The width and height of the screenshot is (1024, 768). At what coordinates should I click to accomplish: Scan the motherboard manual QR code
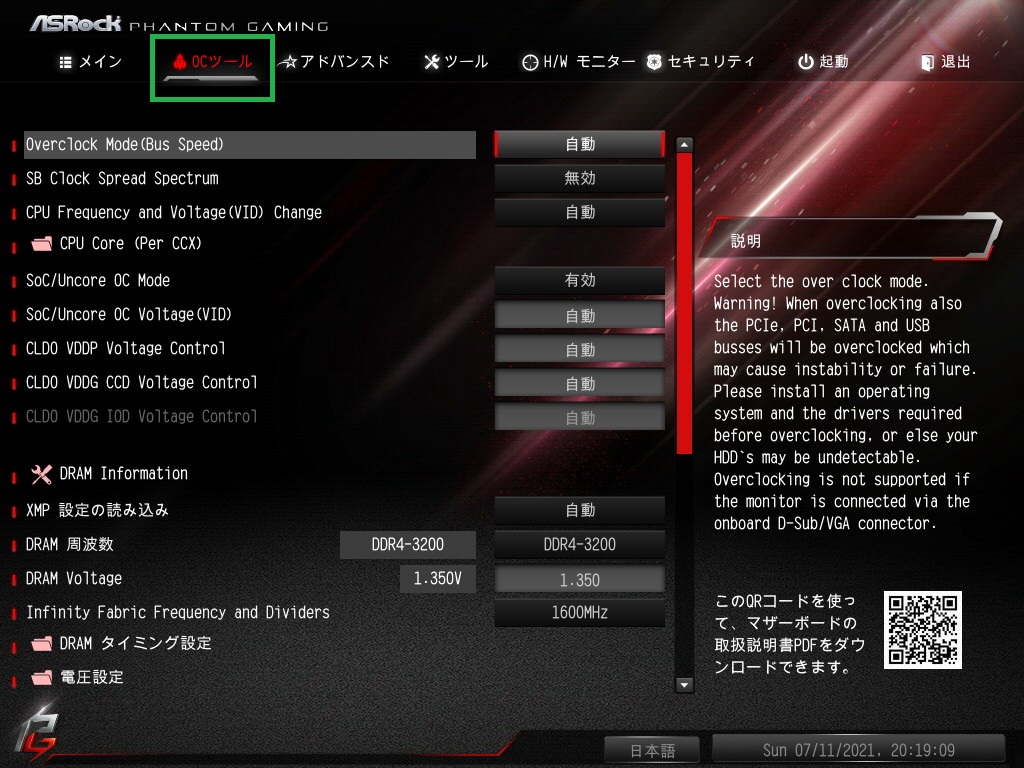pos(923,630)
